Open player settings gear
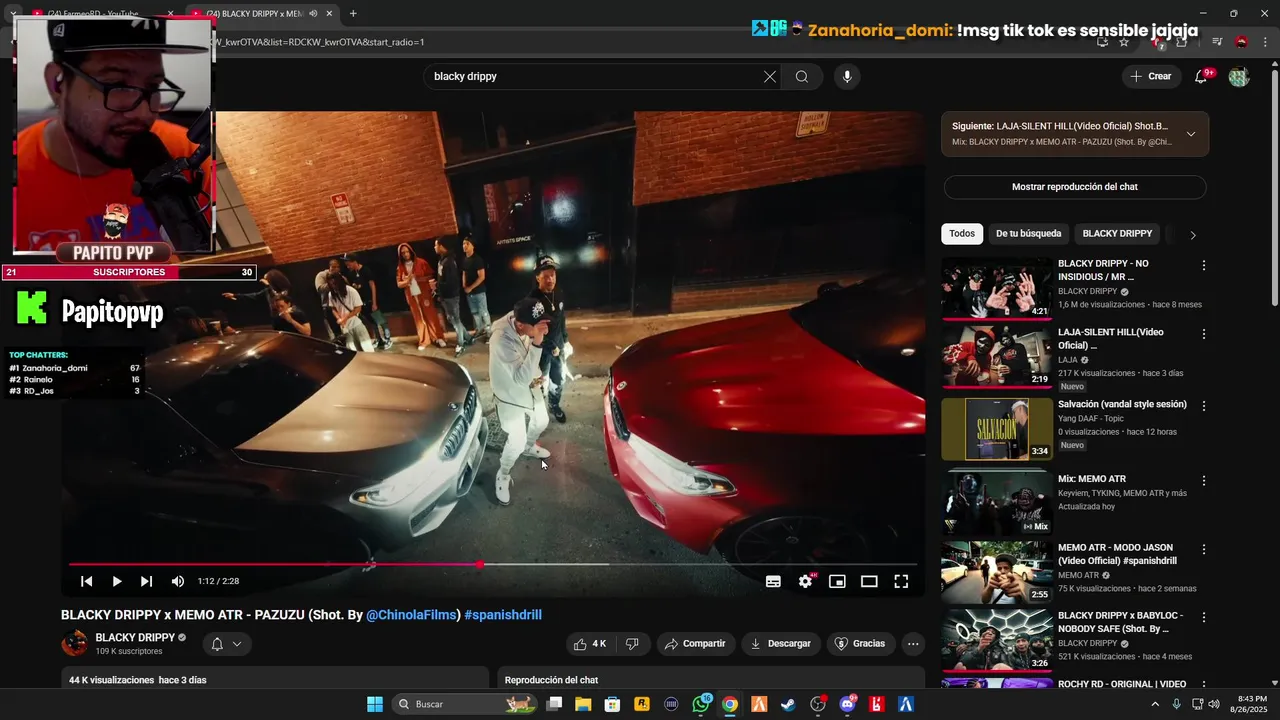1280x720 pixels. [x=805, y=581]
